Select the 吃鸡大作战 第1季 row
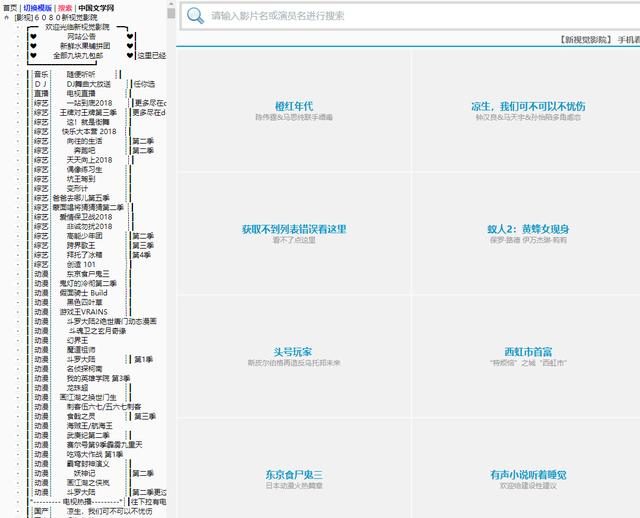This screenshot has height=518, width=640. click(95, 454)
